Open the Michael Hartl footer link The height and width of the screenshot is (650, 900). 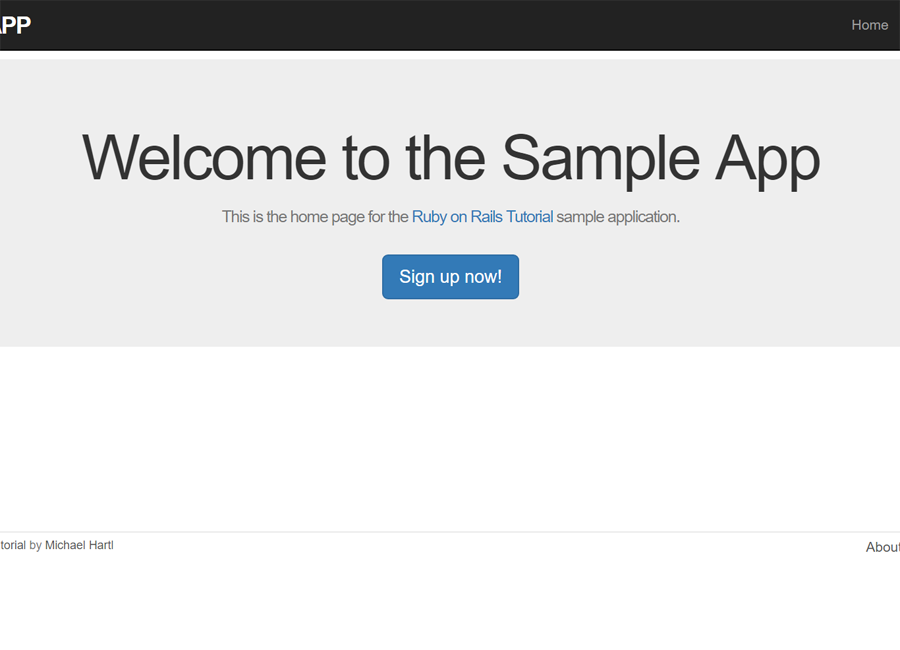[79, 545]
